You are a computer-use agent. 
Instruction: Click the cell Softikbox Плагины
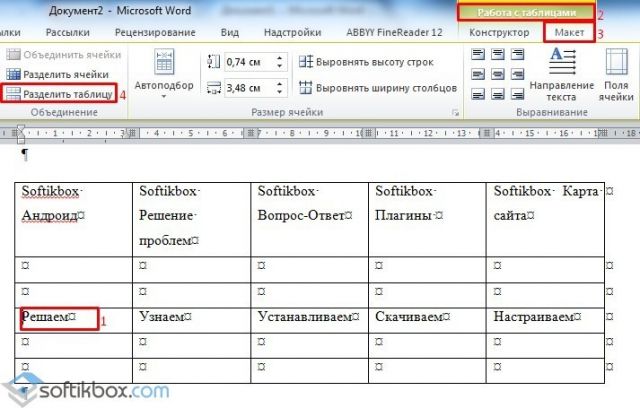(427, 220)
